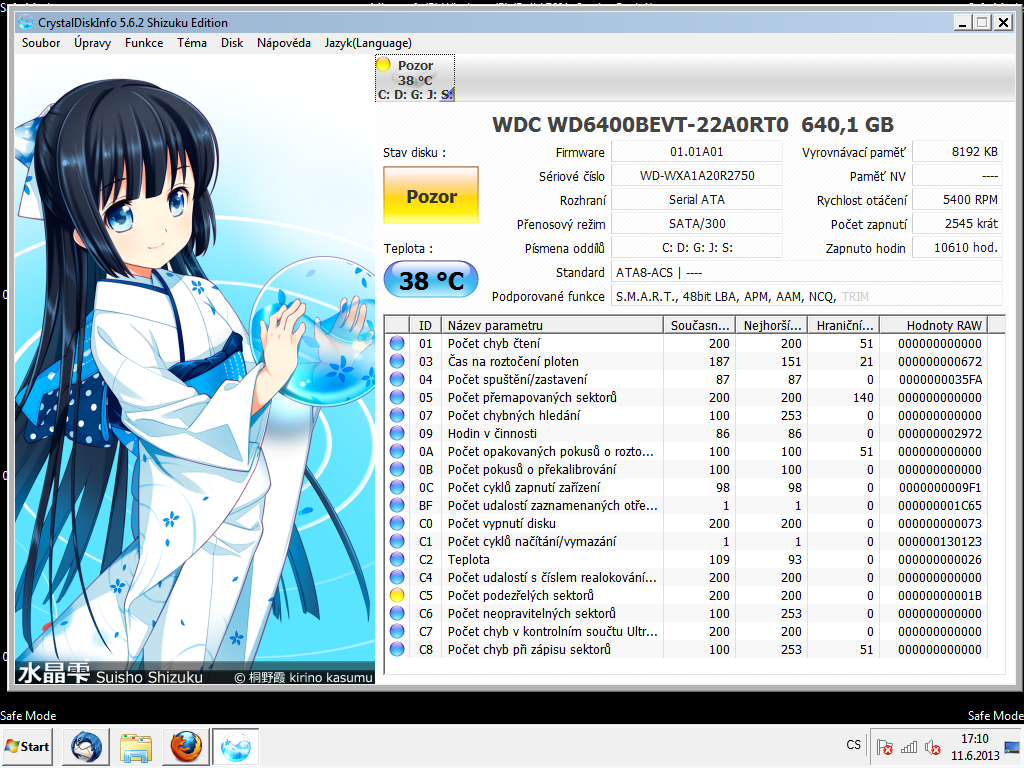Open the Disk menu
The image size is (1024, 768).
point(232,43)
